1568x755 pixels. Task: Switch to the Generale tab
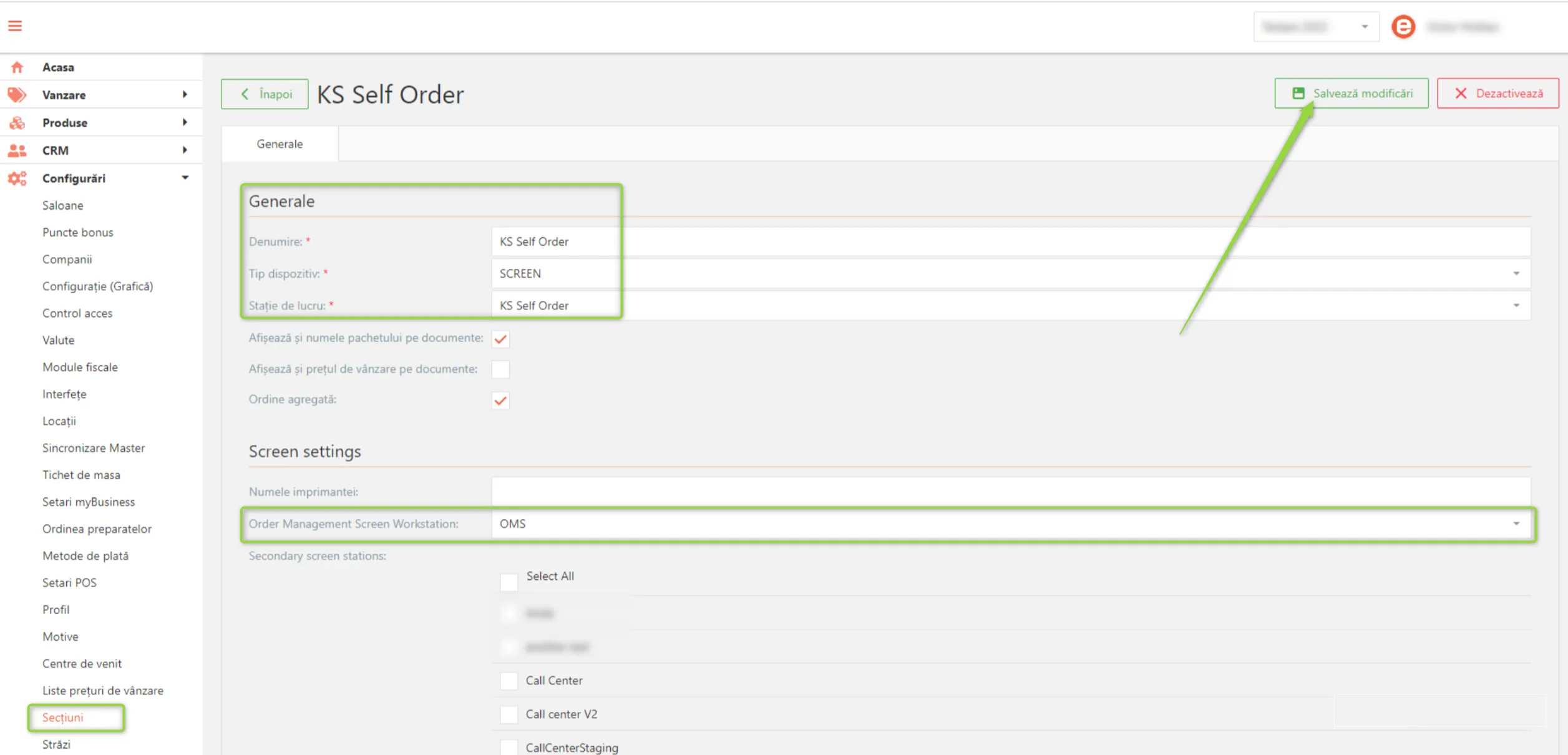pyautogui.click(x=280, y=144)
